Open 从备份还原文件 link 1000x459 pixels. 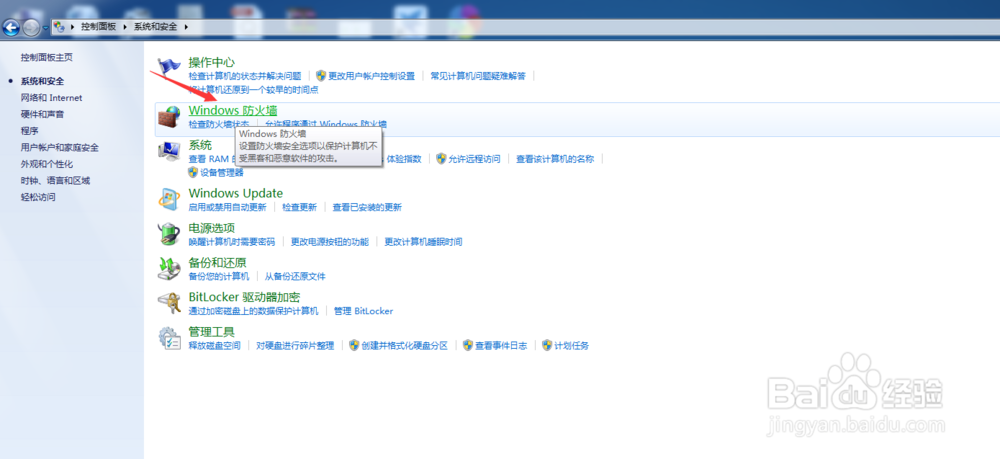coord(295,277)
